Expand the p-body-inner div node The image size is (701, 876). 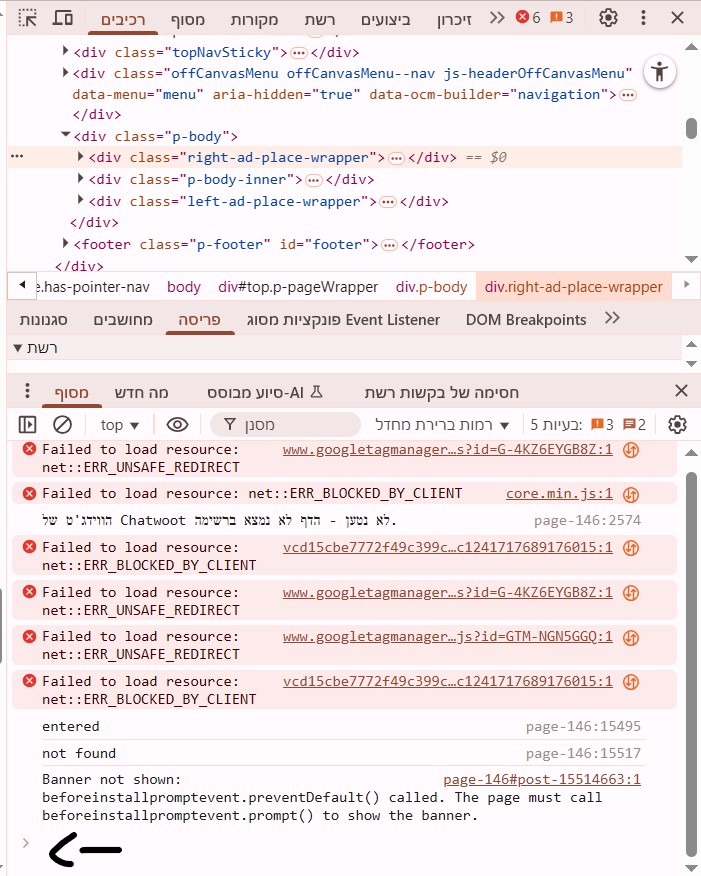pyautogui.click(x=81, y=180)
